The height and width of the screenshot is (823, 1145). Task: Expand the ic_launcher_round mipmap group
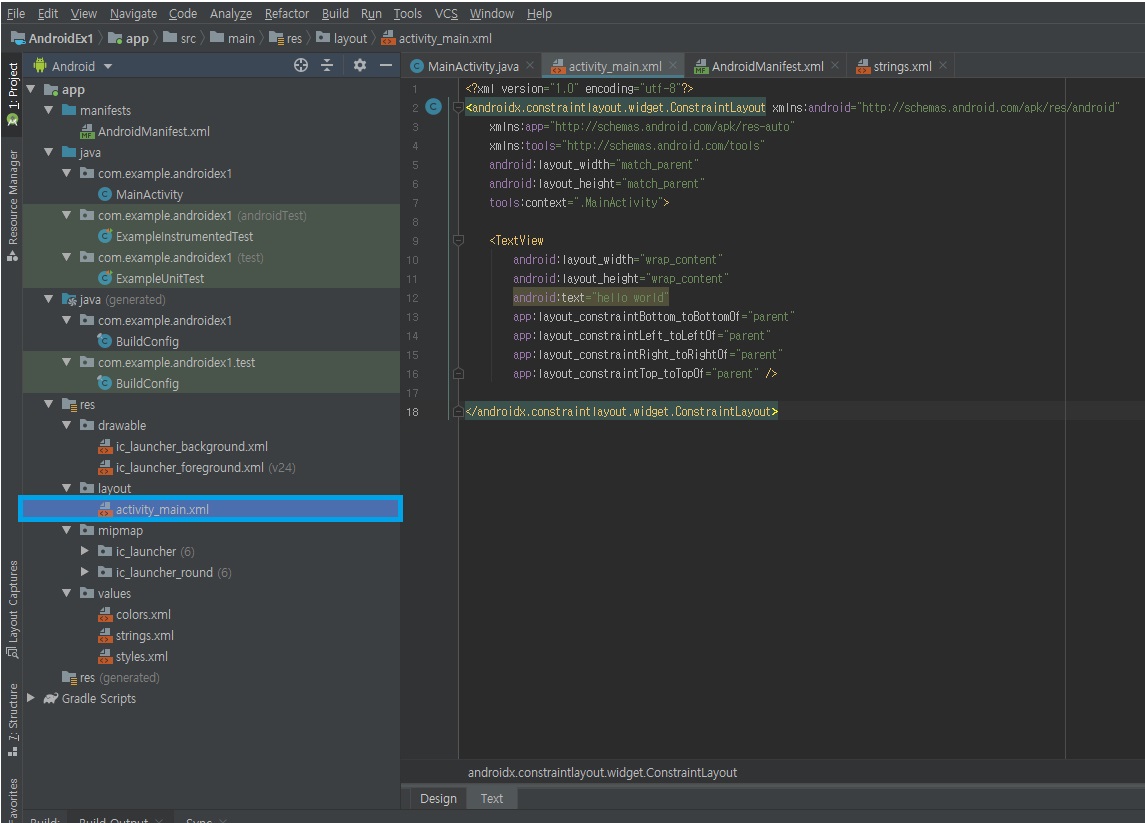(x=85, y=572)
